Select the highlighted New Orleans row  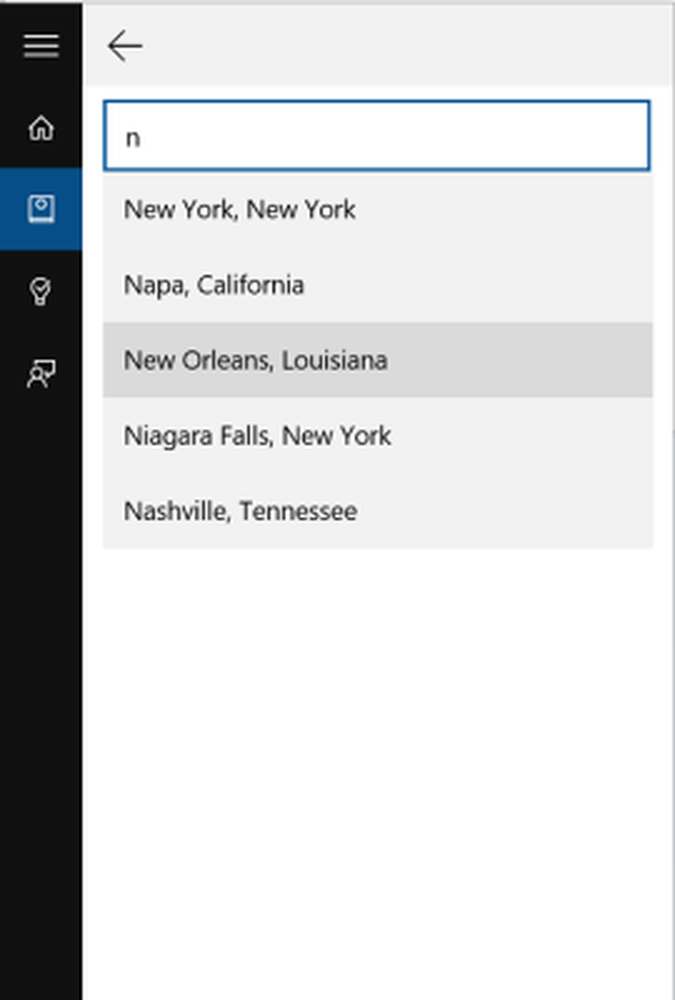coord(378,360)
